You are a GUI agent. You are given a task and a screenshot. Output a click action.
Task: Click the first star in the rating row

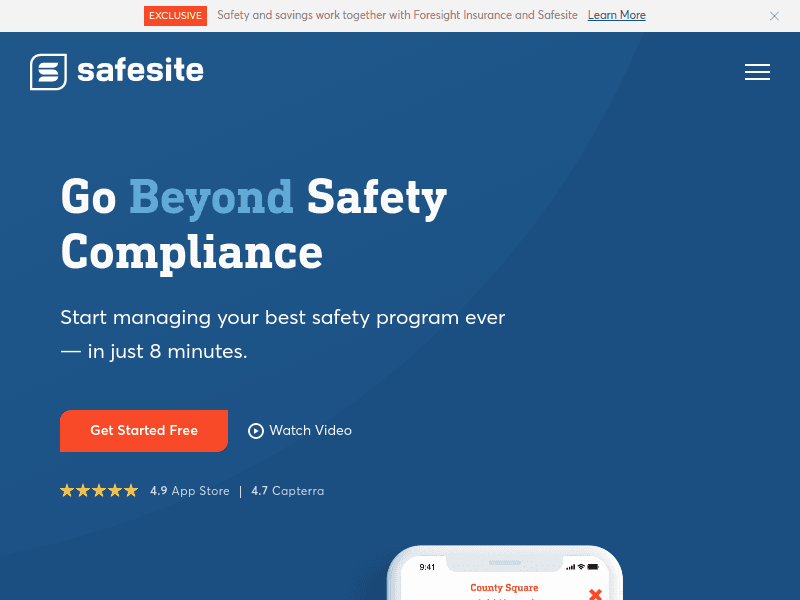tap(66, 490)
